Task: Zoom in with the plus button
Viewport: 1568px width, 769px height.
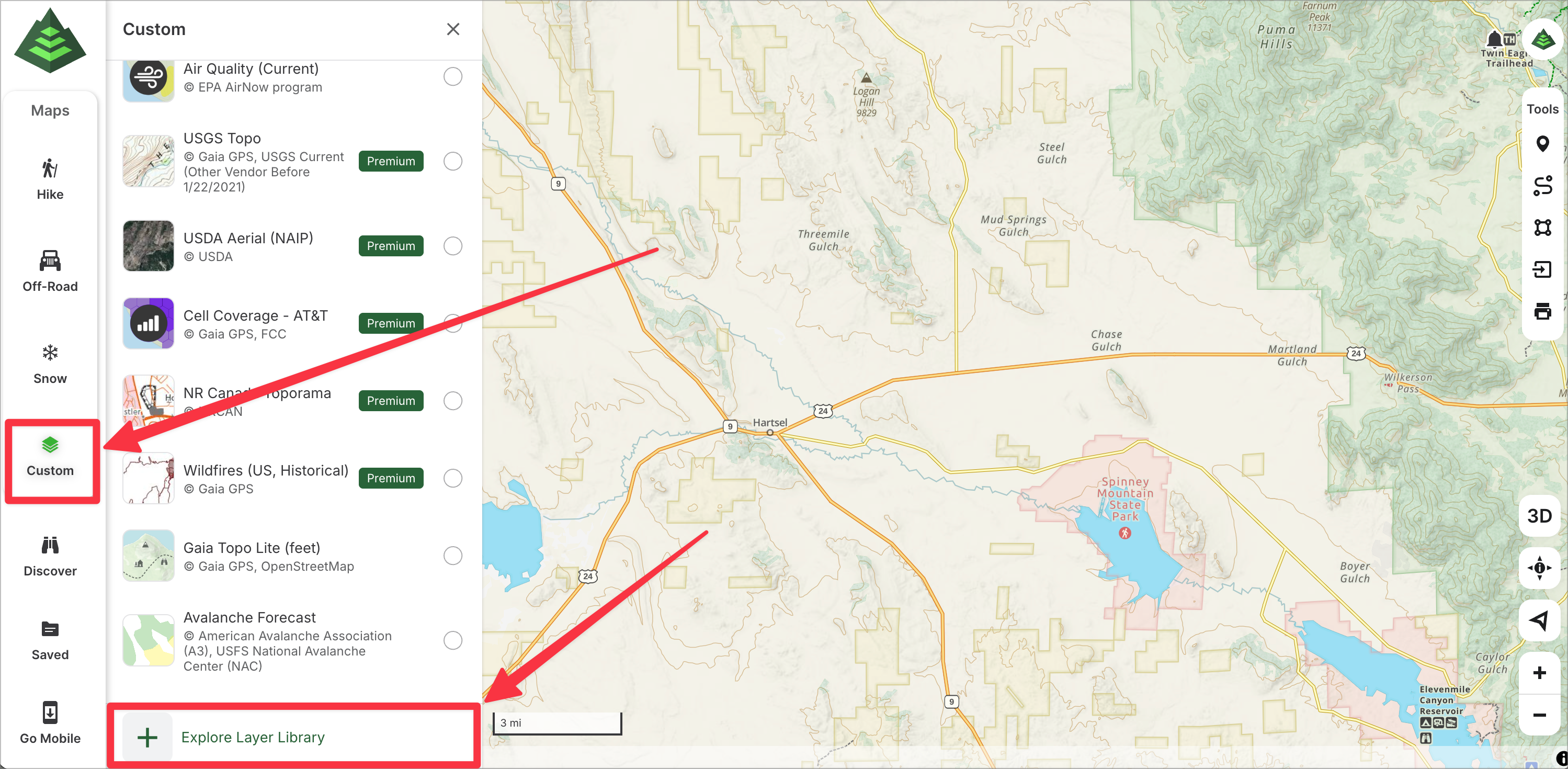Action: pos(1539,673)
